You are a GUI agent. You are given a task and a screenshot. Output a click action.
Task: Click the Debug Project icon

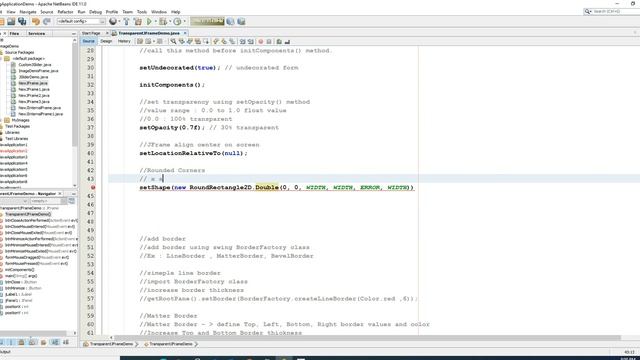click(163, 21)
